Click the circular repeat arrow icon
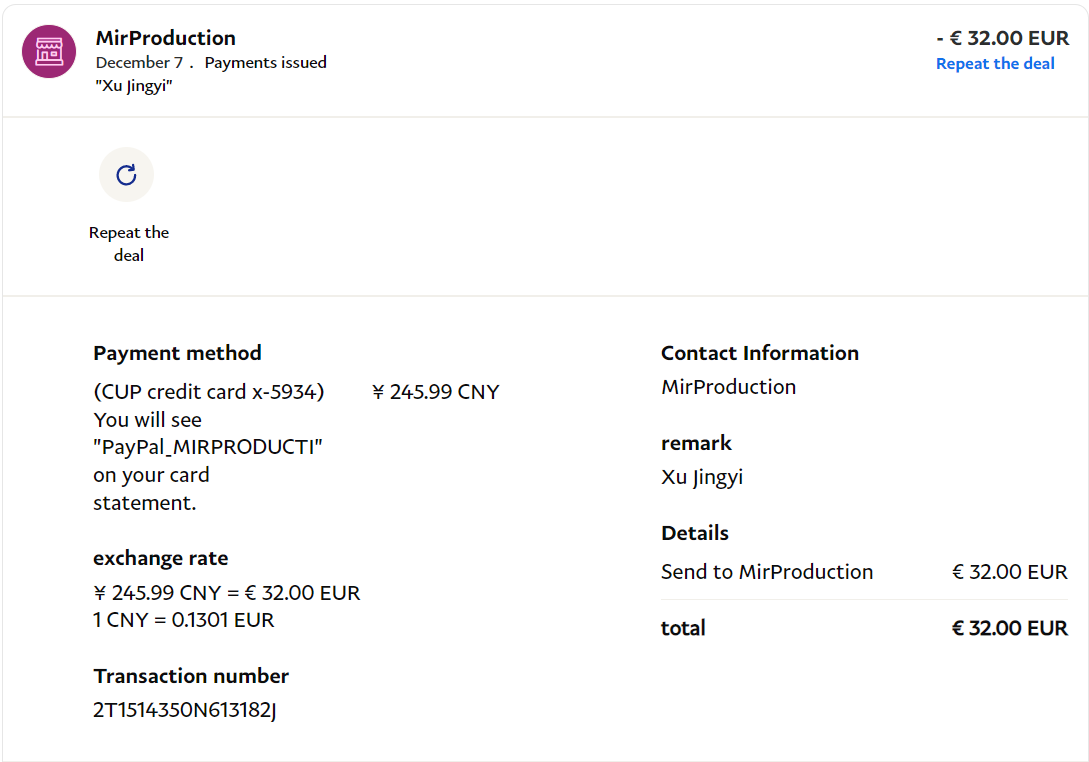 (126, 175)
